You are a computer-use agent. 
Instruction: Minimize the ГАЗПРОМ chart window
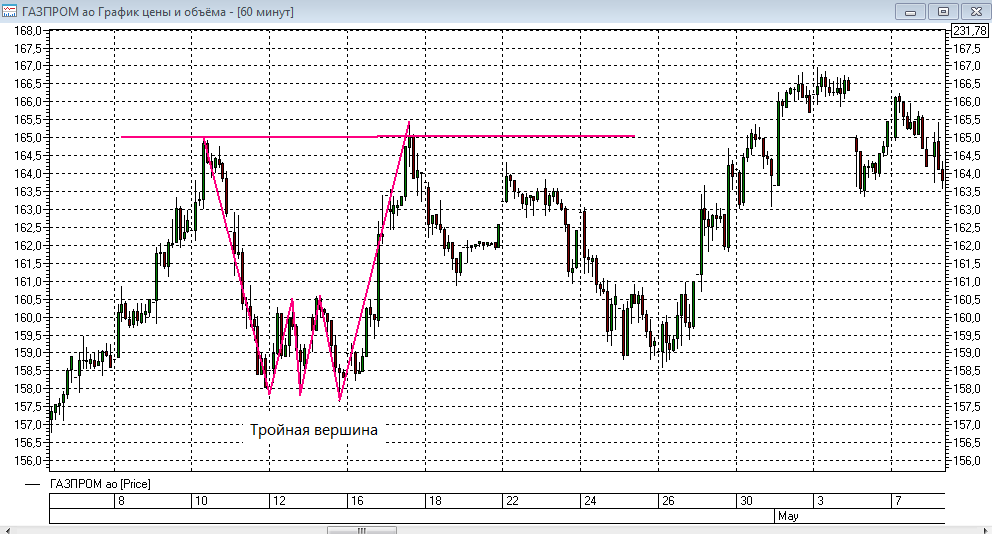[x=910, y=11]
